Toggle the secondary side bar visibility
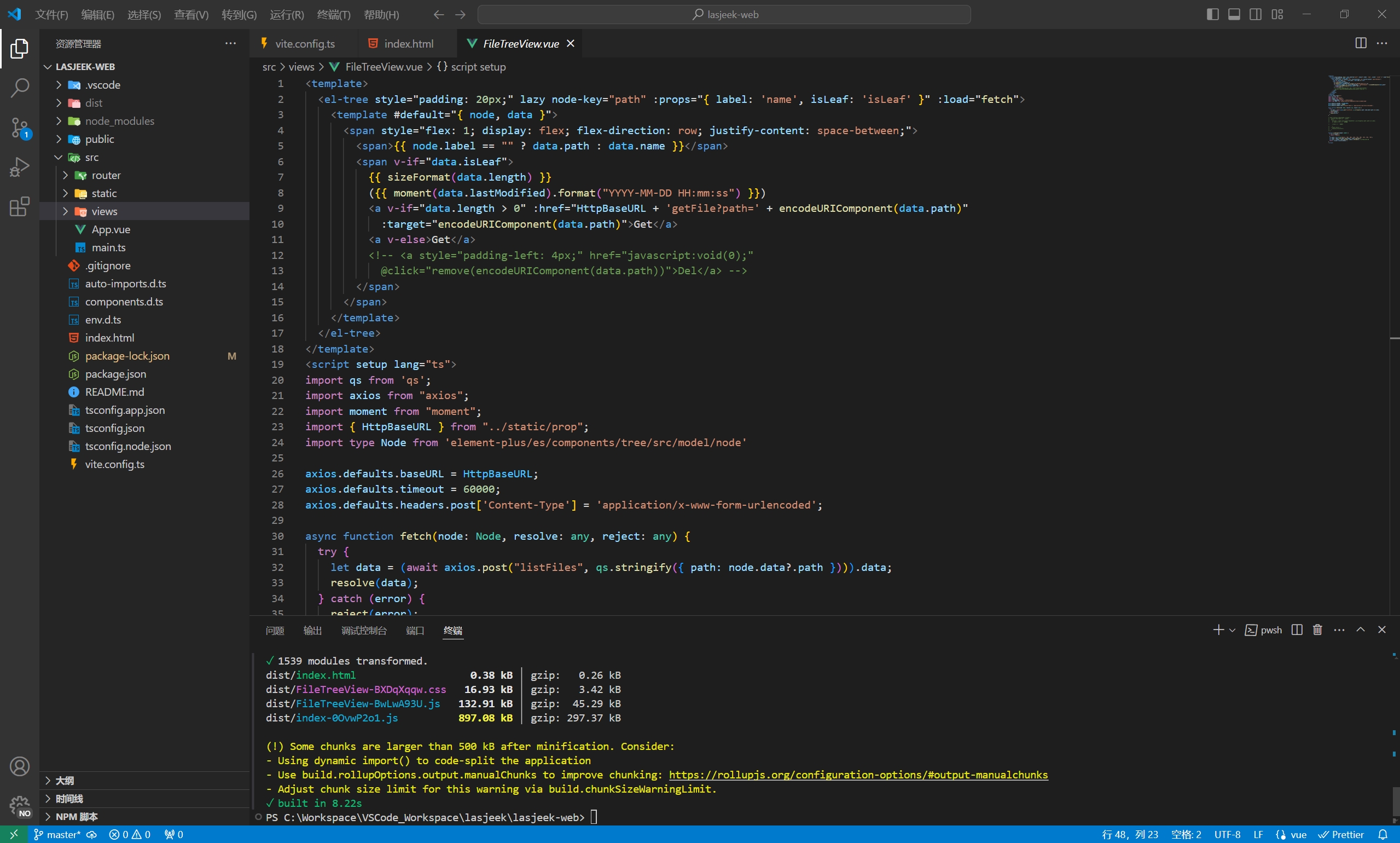This screenshot has width=1400, height=843. (x=1256, y=14)
